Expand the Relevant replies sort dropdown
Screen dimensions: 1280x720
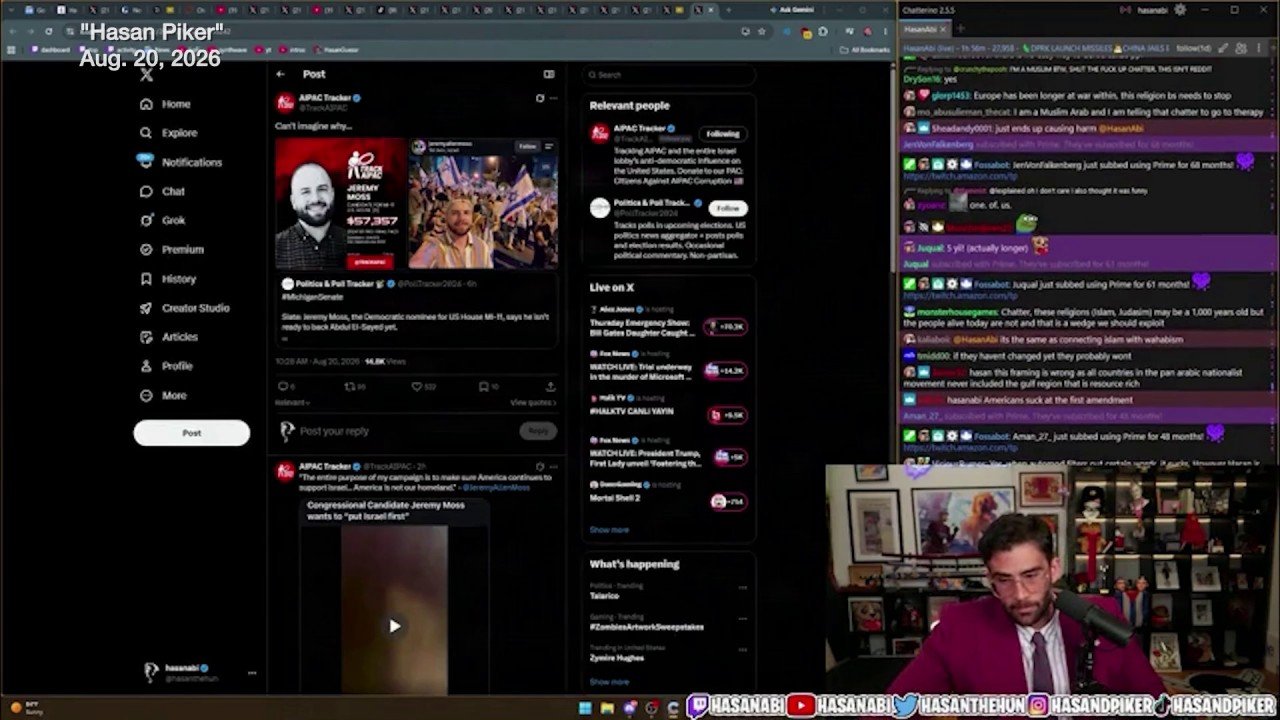click(293, 403)
